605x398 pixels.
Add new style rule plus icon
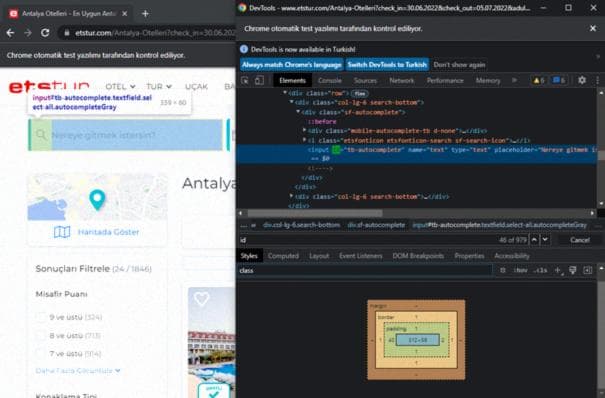pos(558,270)
